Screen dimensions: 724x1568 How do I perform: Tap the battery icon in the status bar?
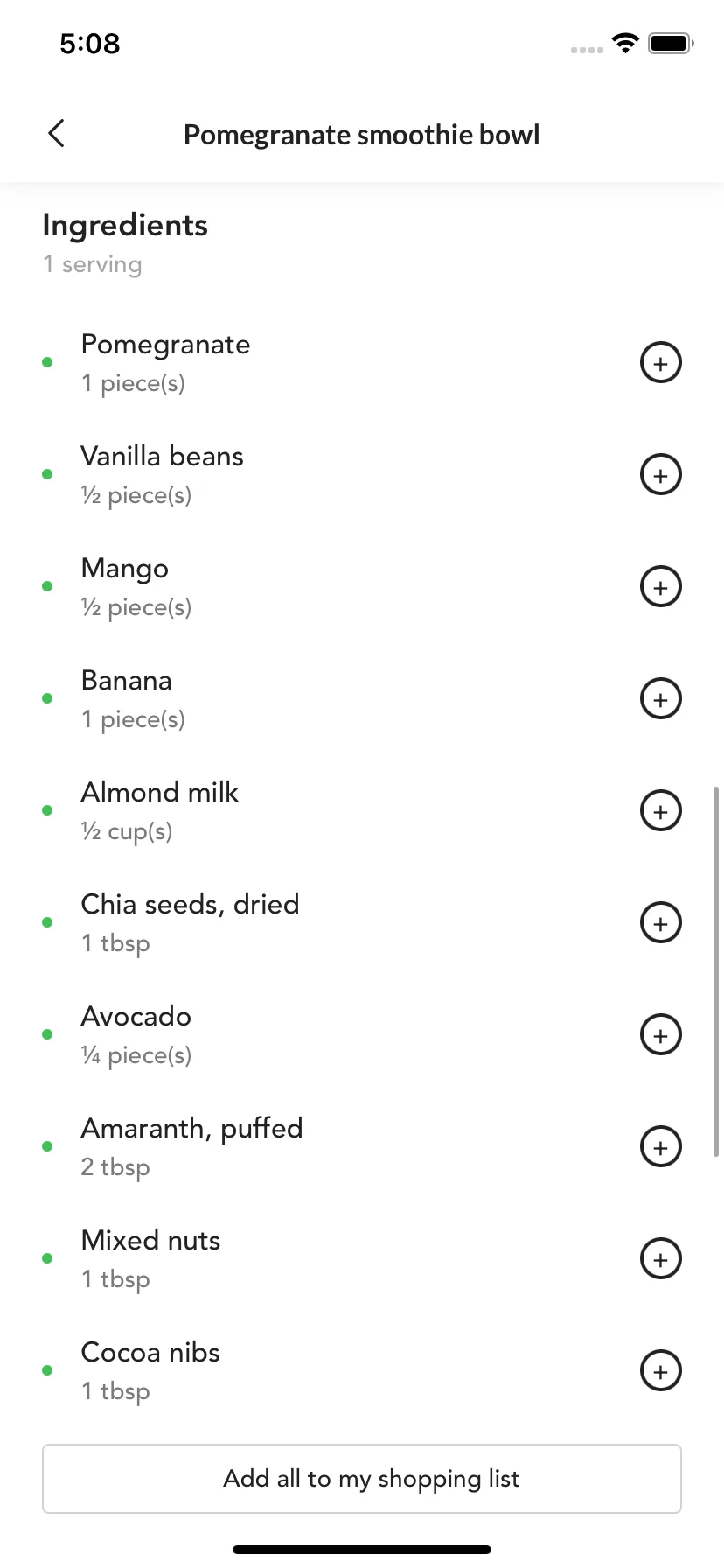click(x=671, y=43)
